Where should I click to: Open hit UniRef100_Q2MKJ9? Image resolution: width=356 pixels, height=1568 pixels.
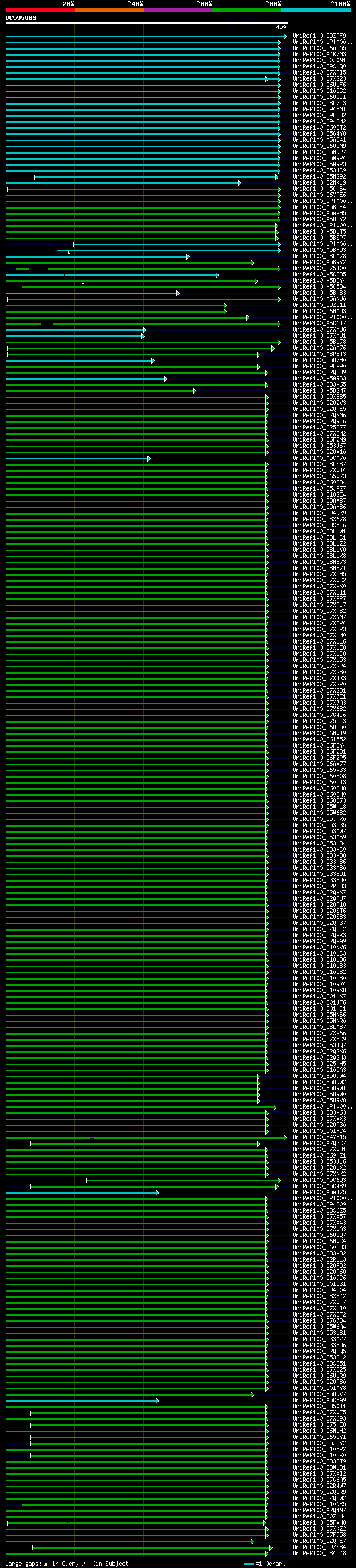(319, 182)
